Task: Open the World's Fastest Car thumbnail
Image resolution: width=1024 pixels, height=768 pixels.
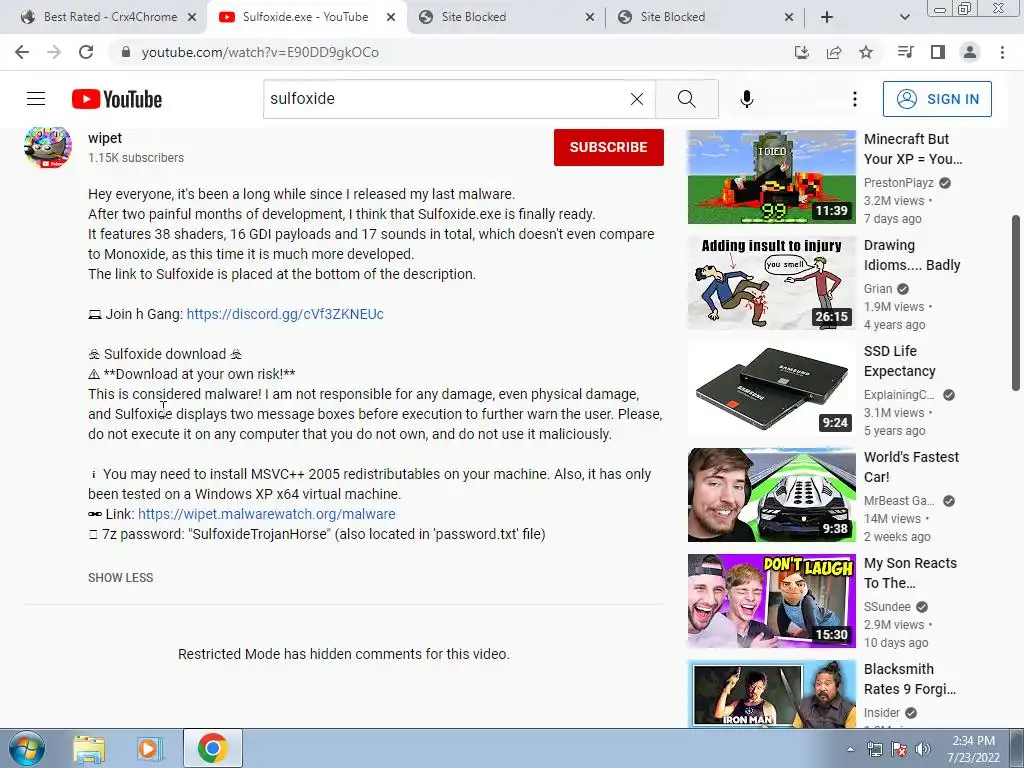Action: click(771, 495)
